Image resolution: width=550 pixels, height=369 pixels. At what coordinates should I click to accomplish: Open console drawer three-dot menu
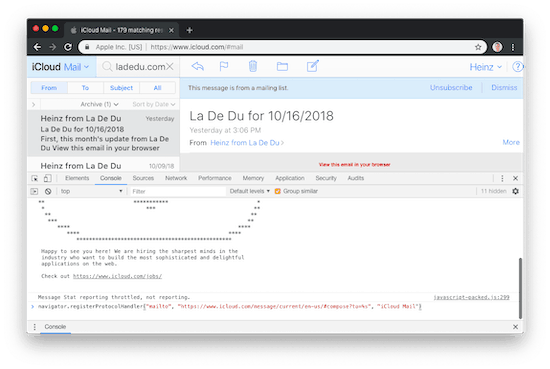pyautogui.click(x=34, y=327)
